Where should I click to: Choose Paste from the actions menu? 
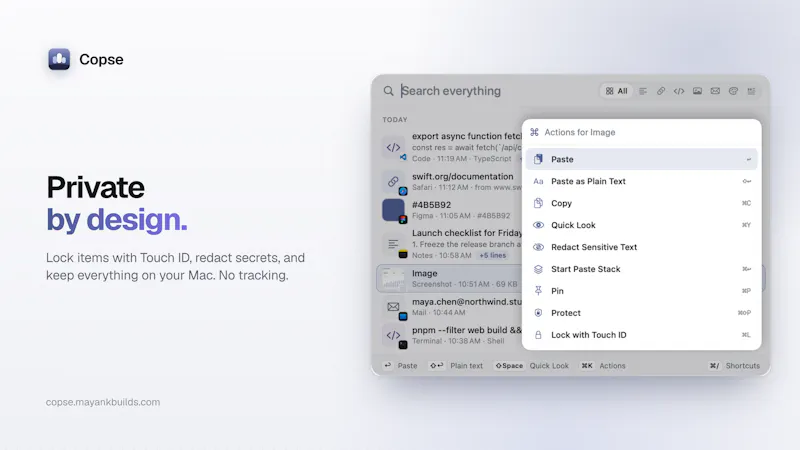click(641, 159)
